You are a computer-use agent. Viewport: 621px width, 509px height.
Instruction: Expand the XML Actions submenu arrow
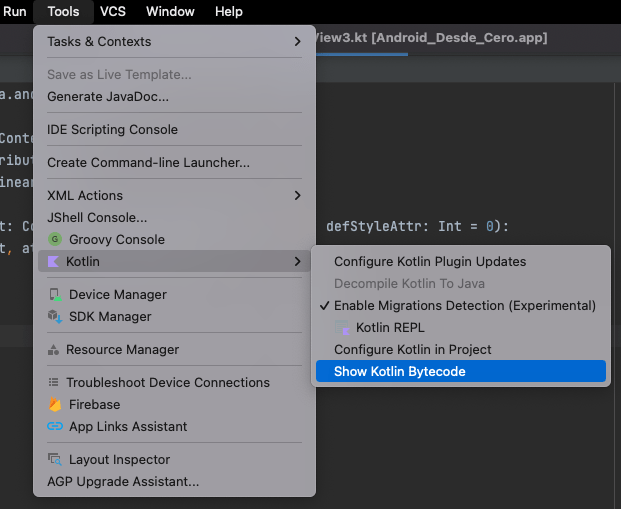[297, 195]
